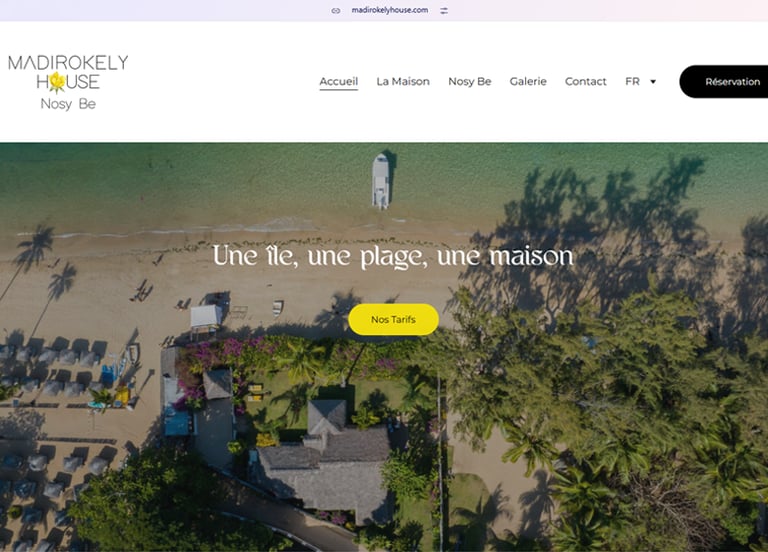The image size is (768, 552).
Task: Open the site settings sliders icon
Action: tap(444, 10)
